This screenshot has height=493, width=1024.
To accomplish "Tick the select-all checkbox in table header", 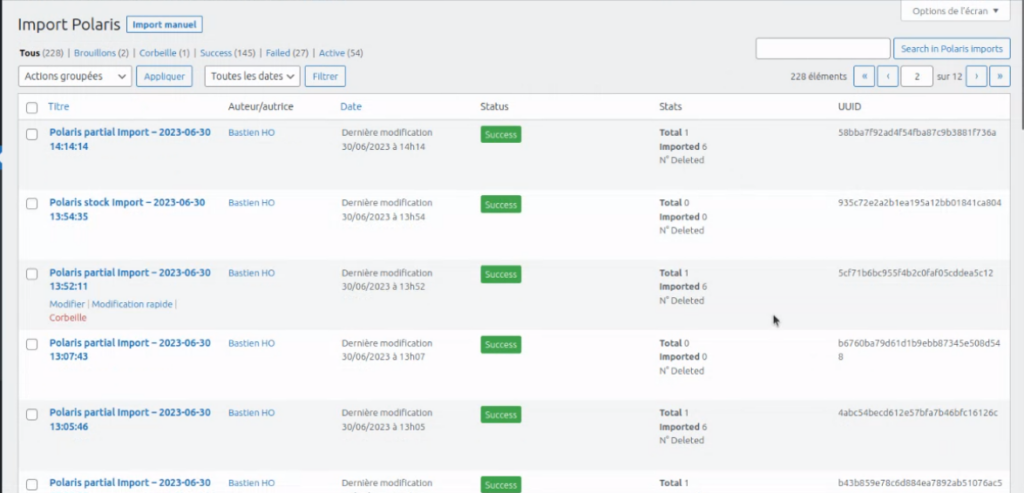I will [32, 107].
